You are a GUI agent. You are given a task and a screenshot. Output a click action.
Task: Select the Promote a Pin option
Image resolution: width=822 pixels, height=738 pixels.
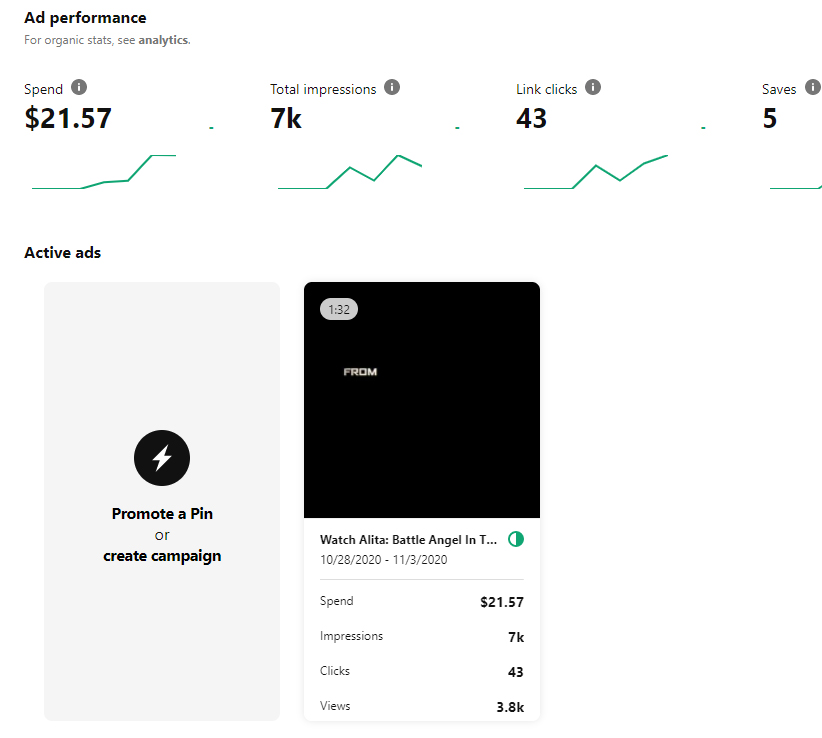click(x=162, y=514)
